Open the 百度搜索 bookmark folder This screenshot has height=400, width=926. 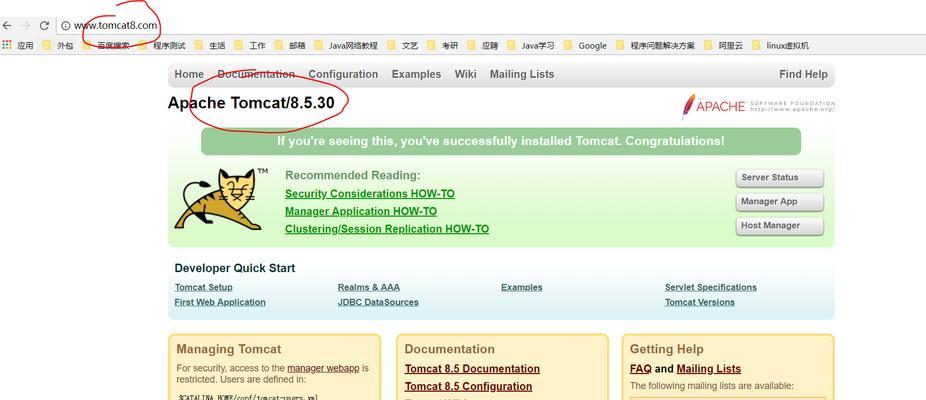[x=106, y=45]
